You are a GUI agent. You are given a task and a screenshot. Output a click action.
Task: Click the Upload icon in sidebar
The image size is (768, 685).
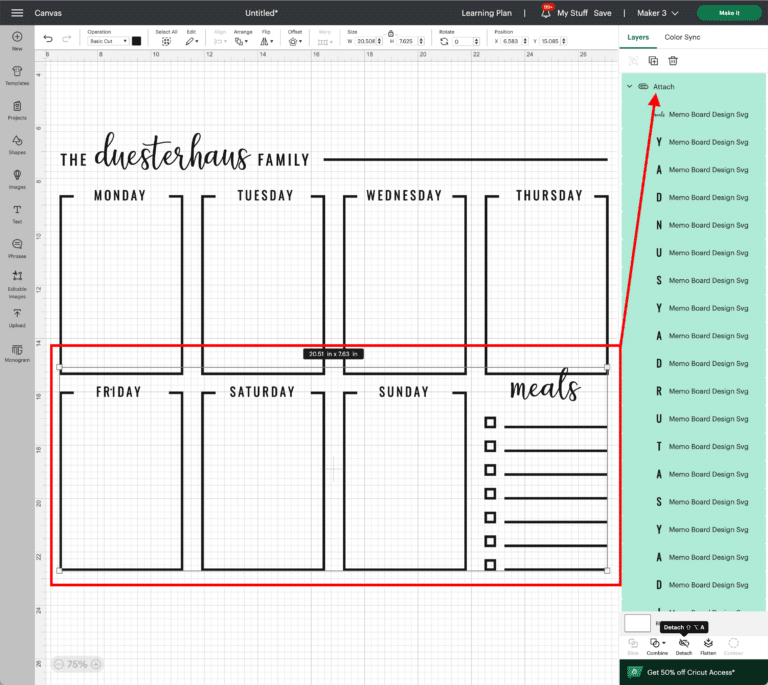[x=17, y=318]
